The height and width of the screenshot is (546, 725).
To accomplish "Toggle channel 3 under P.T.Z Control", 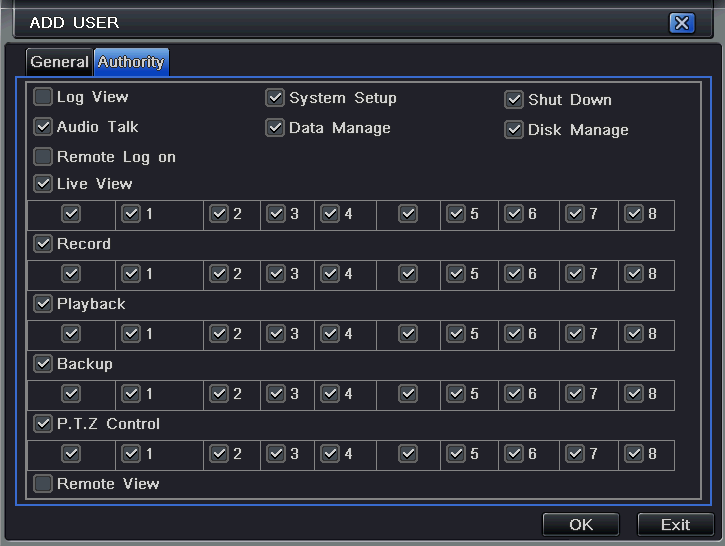I will pyautogui.click(x=276, y=454).
